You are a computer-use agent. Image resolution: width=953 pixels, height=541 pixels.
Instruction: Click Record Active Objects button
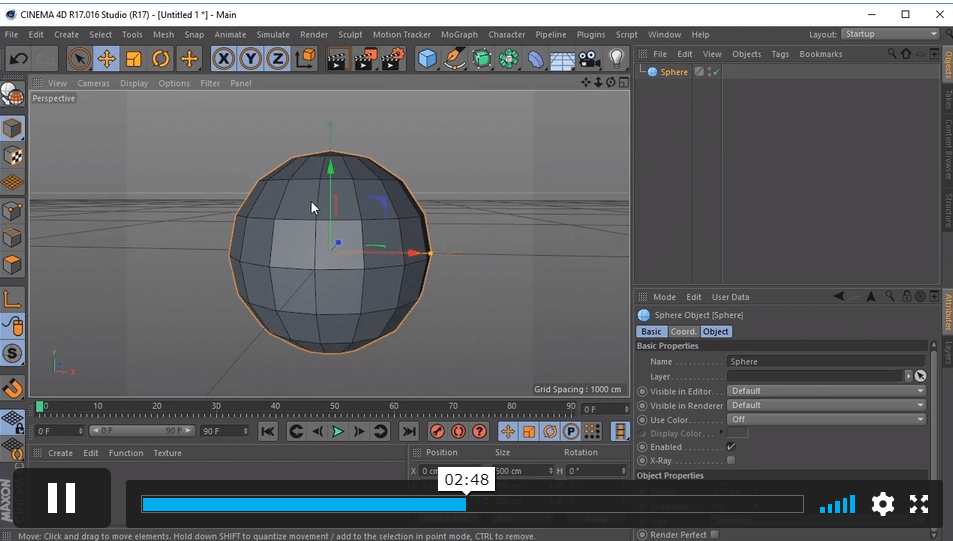coord(437,432)
